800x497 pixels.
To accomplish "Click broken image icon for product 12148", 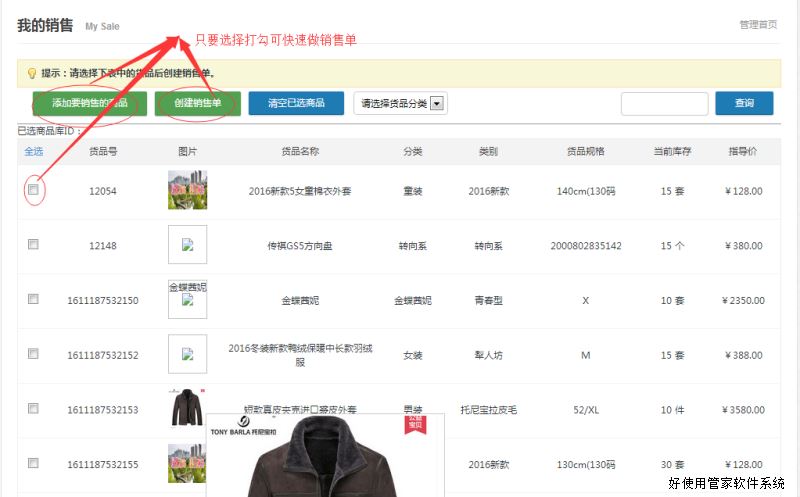I will tap(187, 245).
